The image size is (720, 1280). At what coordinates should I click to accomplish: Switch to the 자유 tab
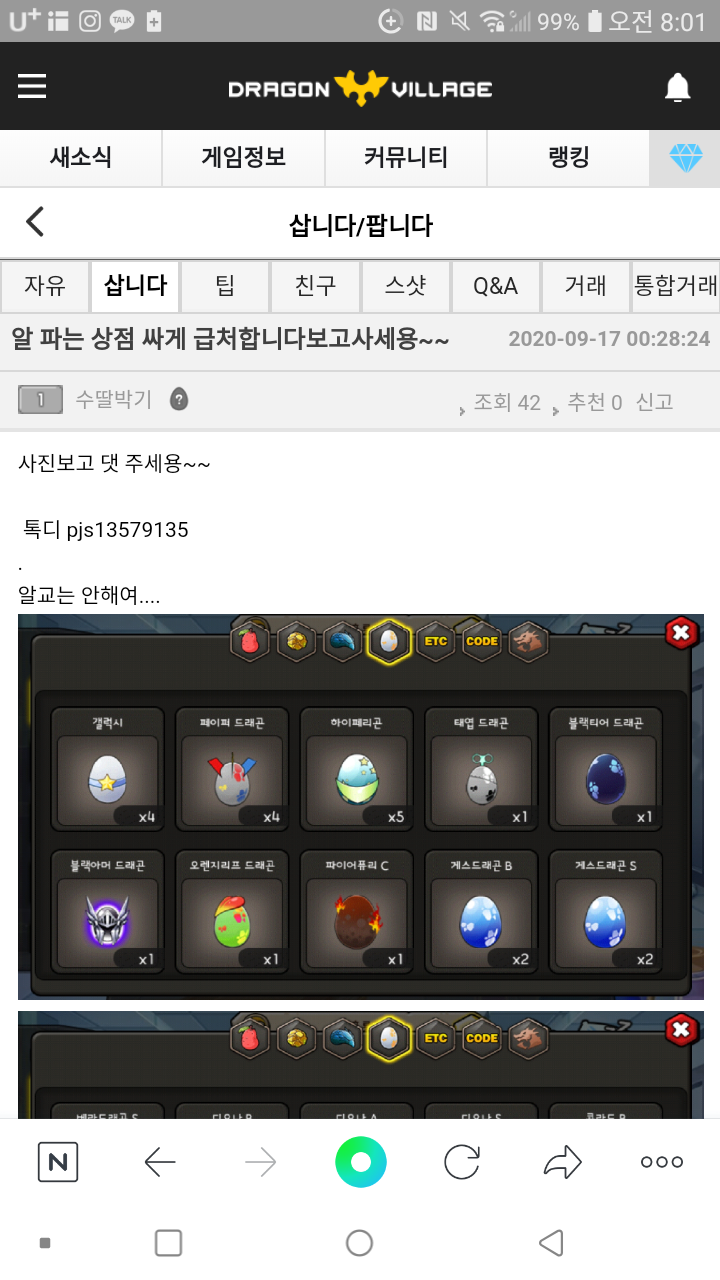click(x=45, y=286)
